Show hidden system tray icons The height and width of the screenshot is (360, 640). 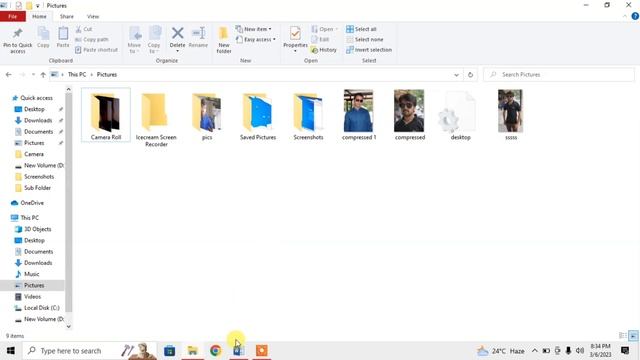click(534, 351)
